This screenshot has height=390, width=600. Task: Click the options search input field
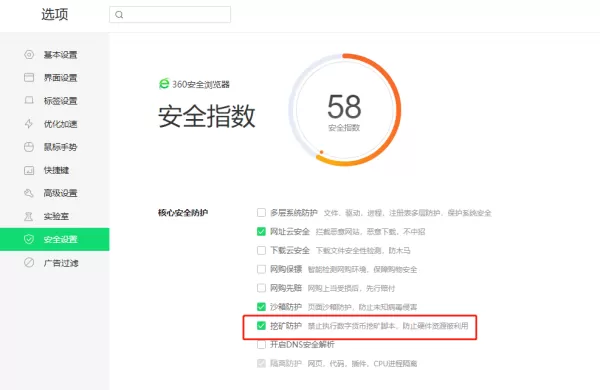point(170,15)
